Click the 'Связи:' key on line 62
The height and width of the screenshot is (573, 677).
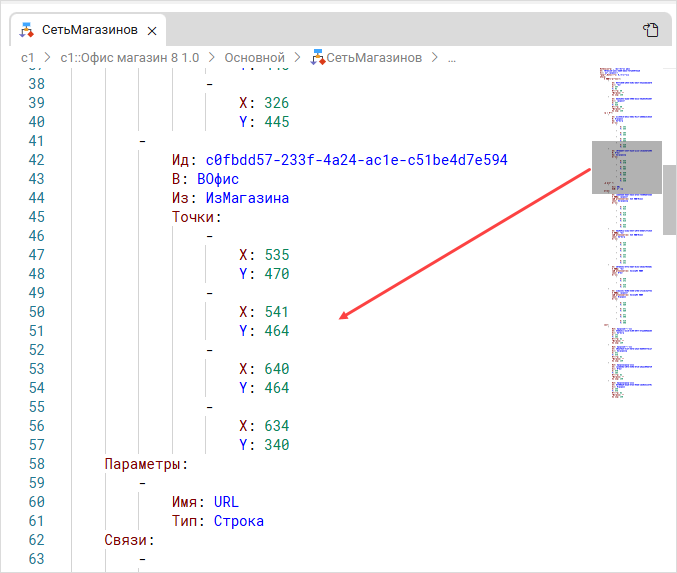[x=130, y=540]
